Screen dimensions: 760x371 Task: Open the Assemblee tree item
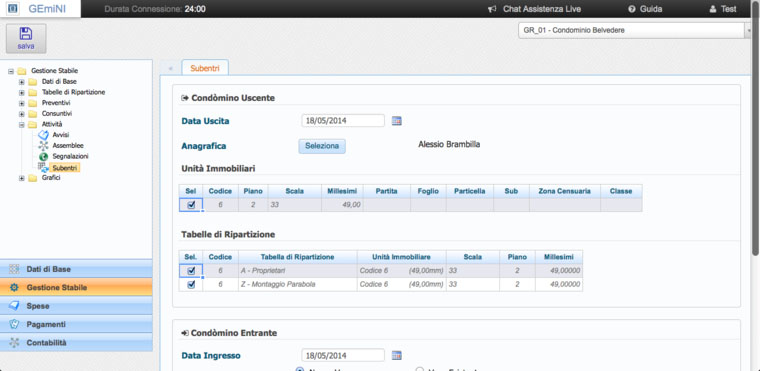(68, 145)
